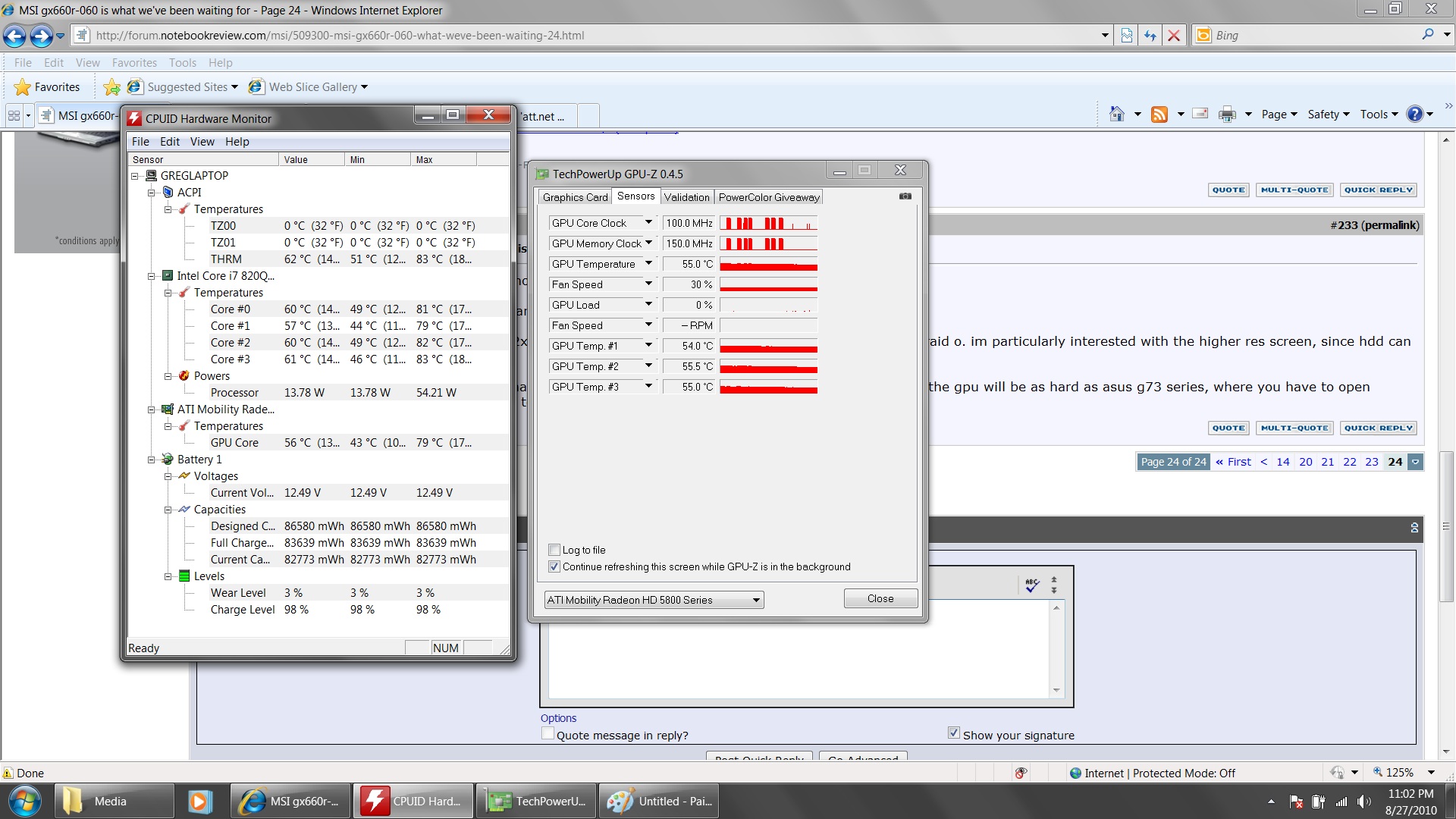Image resolution: width=1456 pixels, height=819 pixels.
Task: Open GPU Load sensor dropdown
Action: 648,305
